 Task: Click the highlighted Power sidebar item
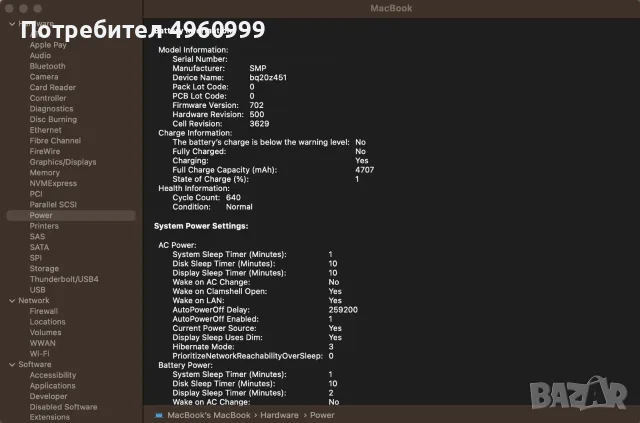point(71,215)
